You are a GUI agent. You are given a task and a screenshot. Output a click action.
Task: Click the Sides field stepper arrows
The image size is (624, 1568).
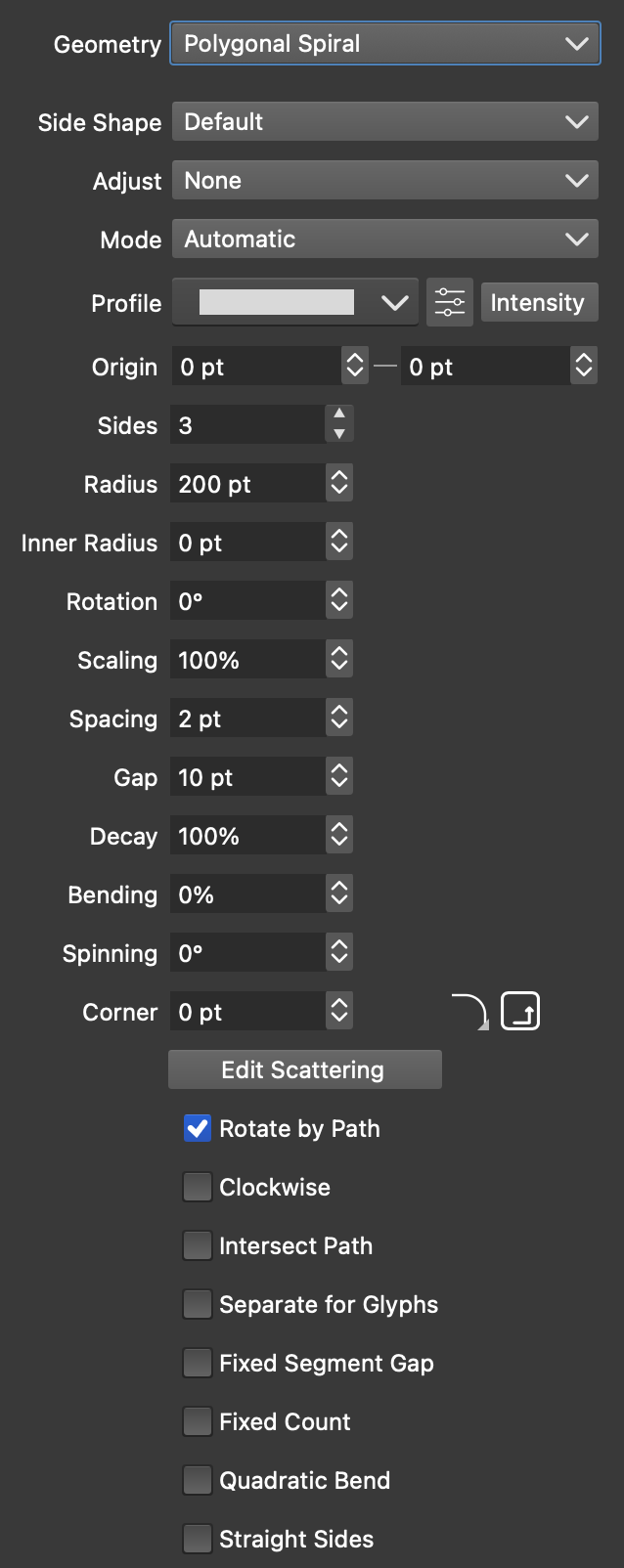(x=339, y=424)
